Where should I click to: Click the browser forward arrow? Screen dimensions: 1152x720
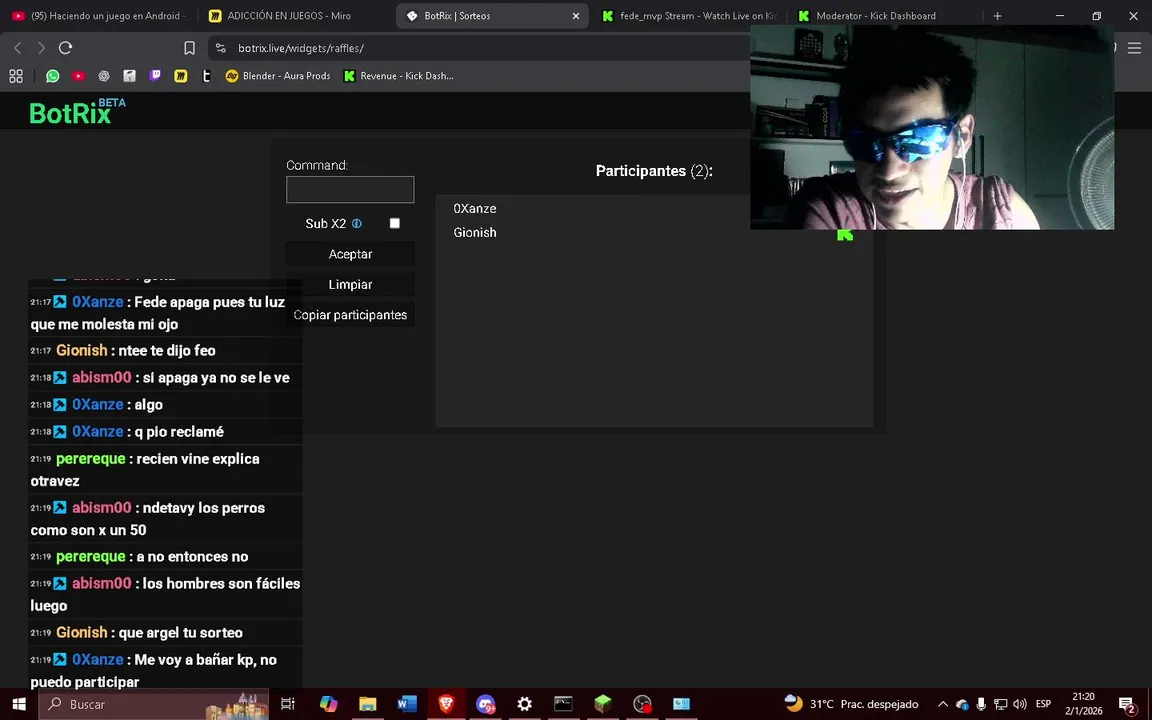(x=41, y=48)
